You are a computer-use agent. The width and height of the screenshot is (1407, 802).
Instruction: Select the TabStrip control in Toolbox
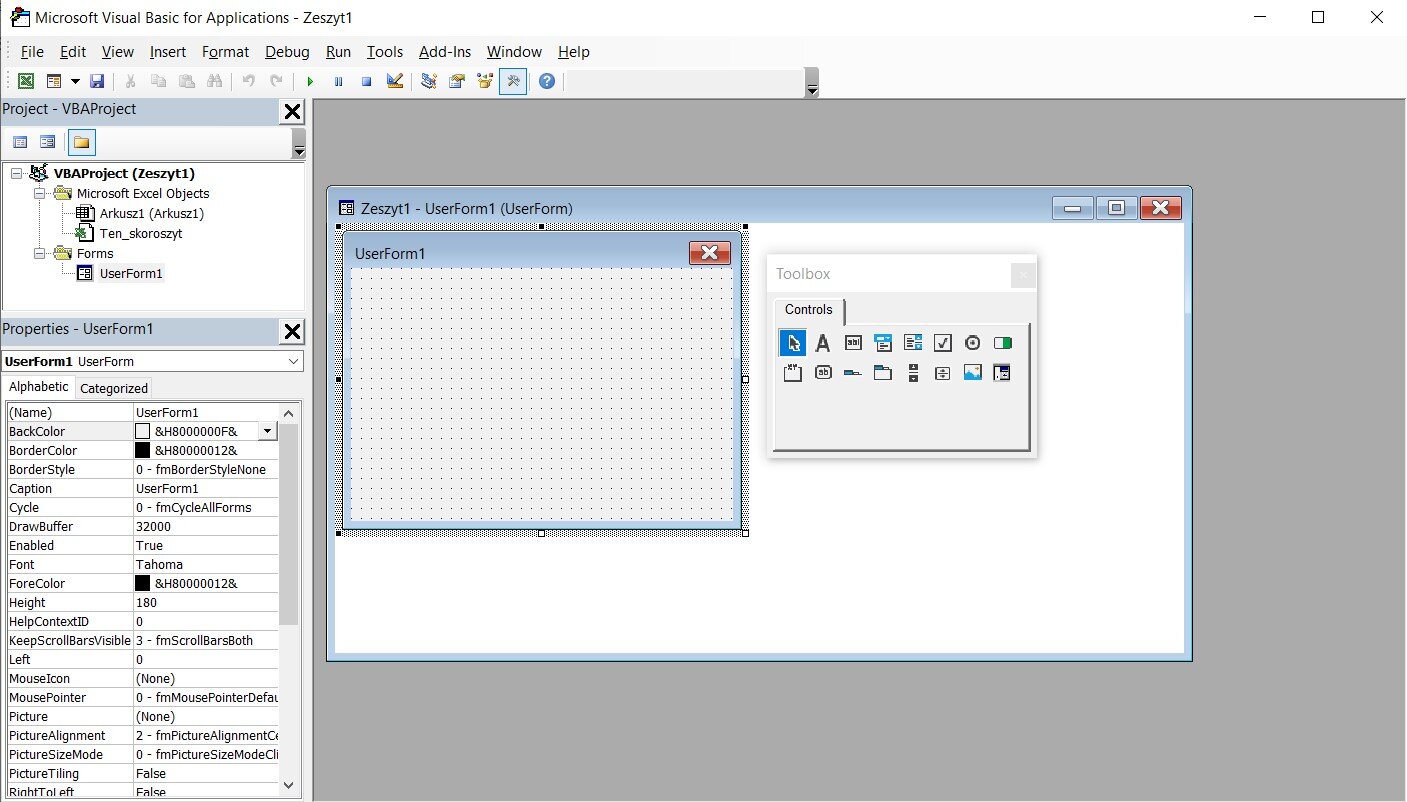[x=852, y=373]
